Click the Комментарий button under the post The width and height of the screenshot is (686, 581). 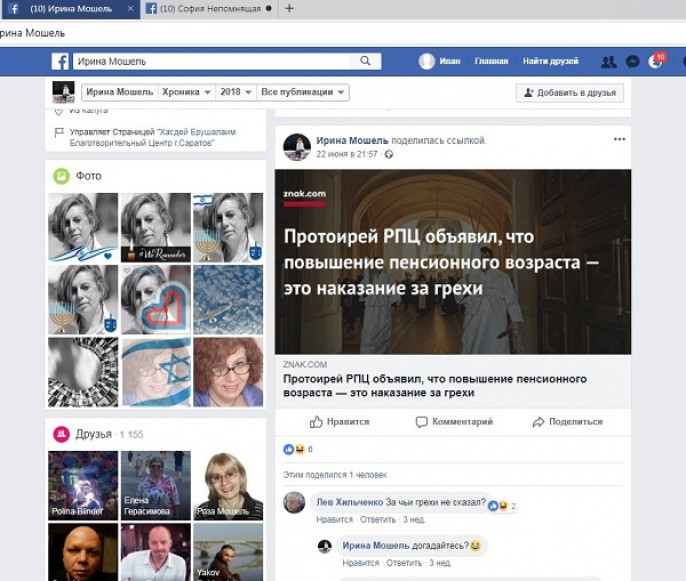(x=454, y=422)
